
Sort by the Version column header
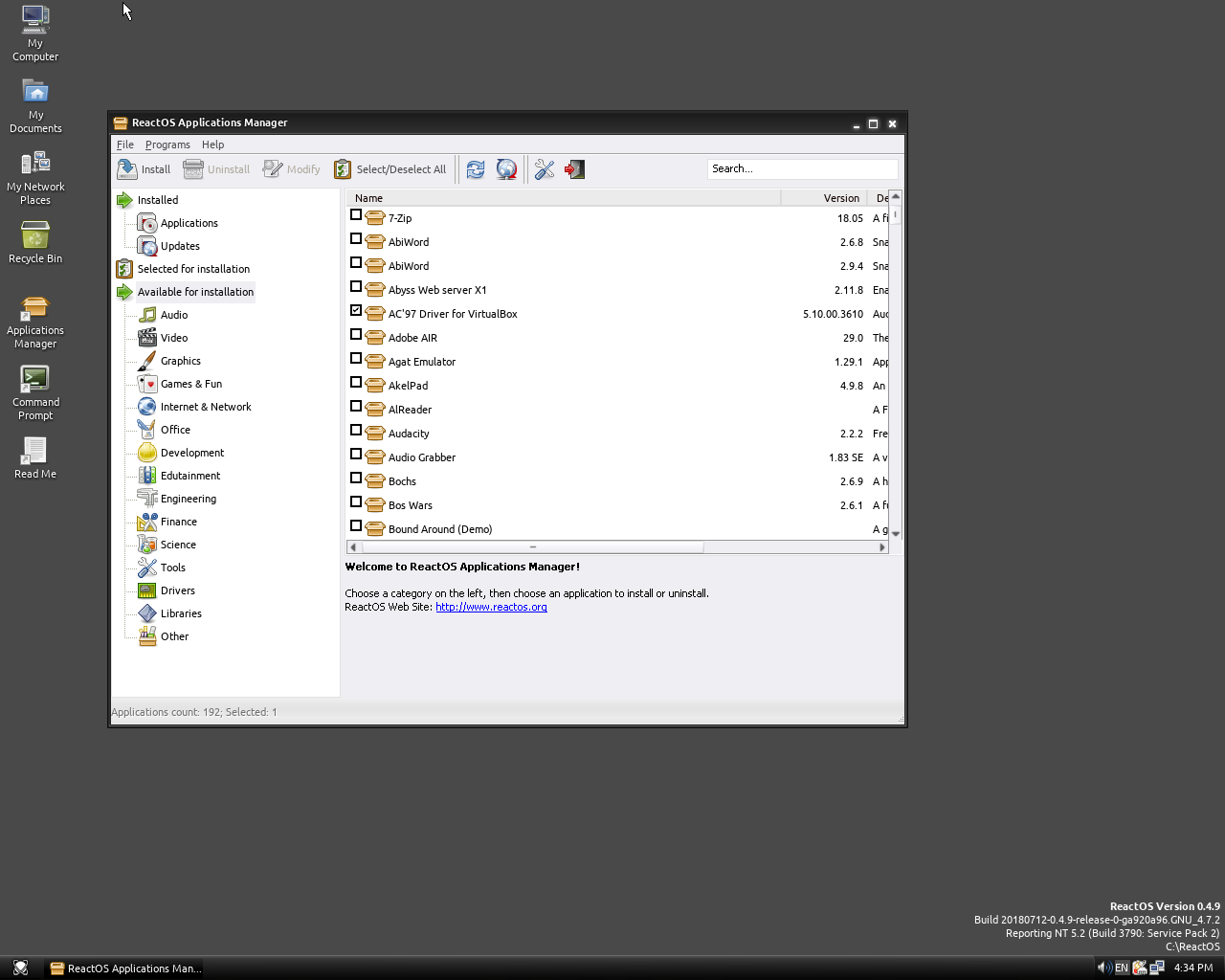(823, 198)
